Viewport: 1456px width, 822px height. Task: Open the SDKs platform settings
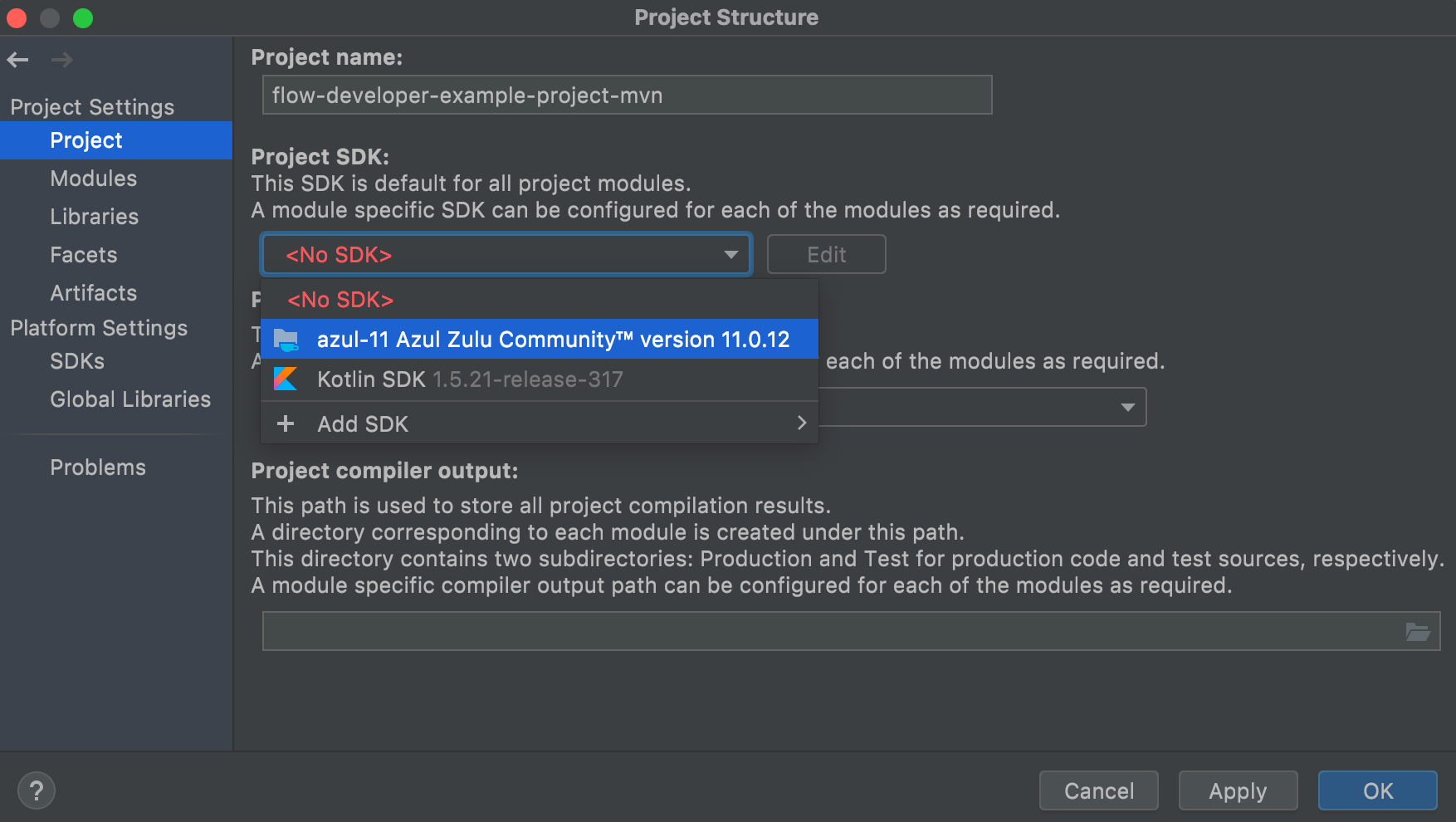pos(77,361)
